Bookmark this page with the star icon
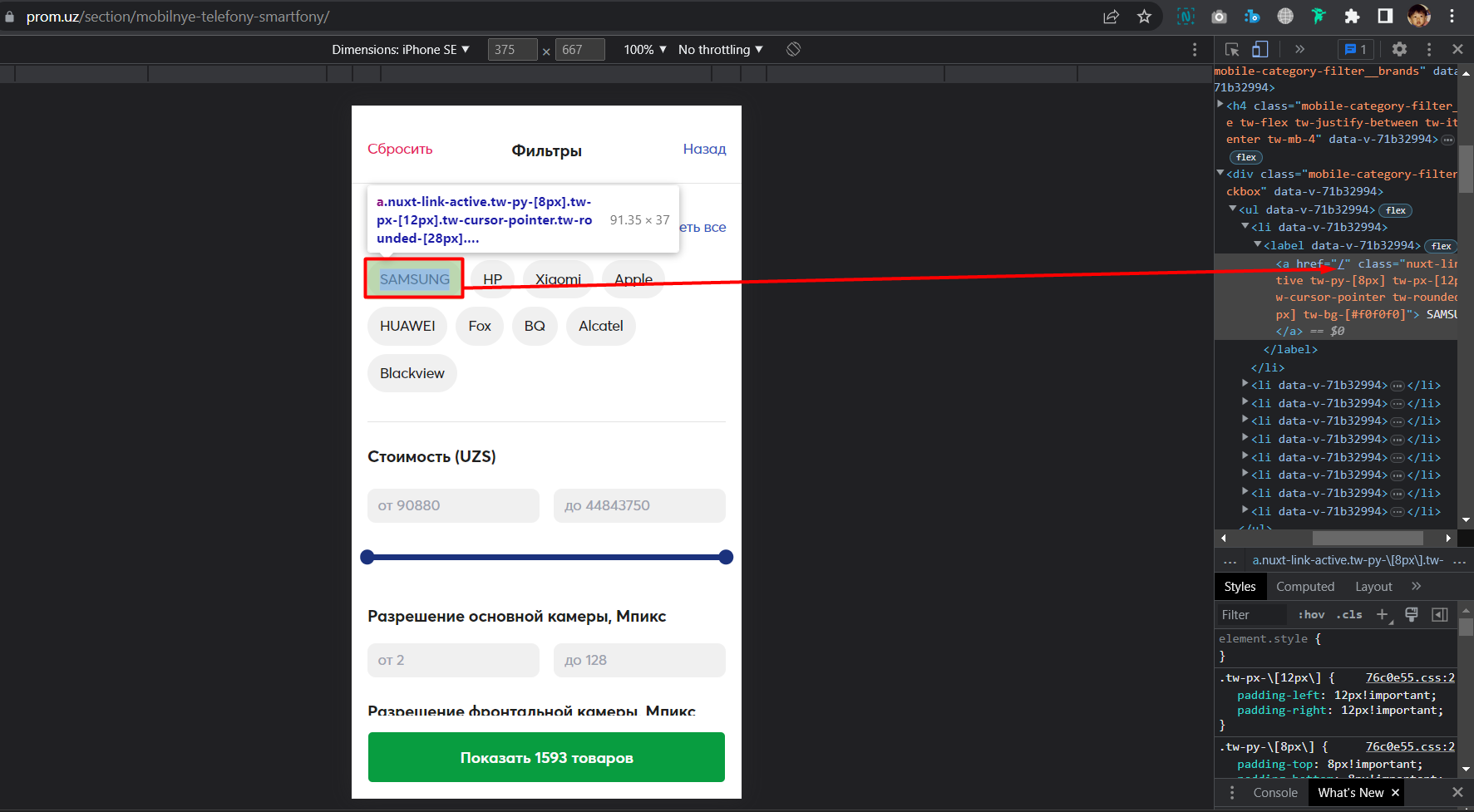 [x=1145, y=17]
